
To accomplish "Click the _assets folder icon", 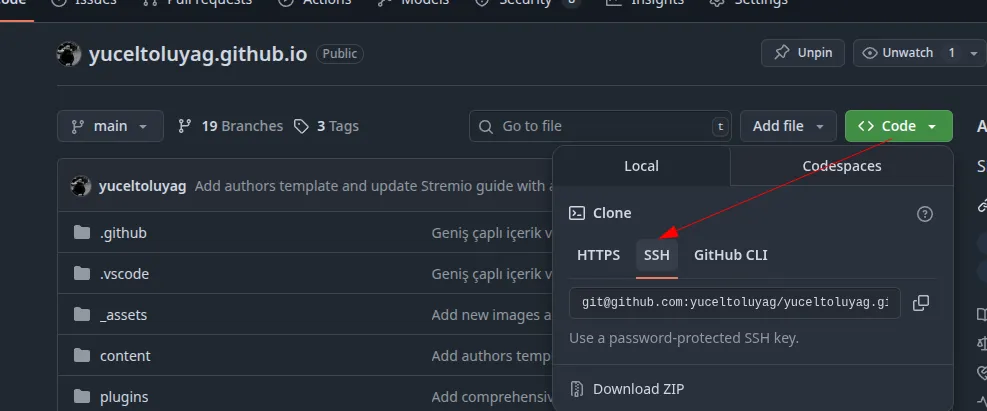I will pyautogui.click(x=82, y=315).
